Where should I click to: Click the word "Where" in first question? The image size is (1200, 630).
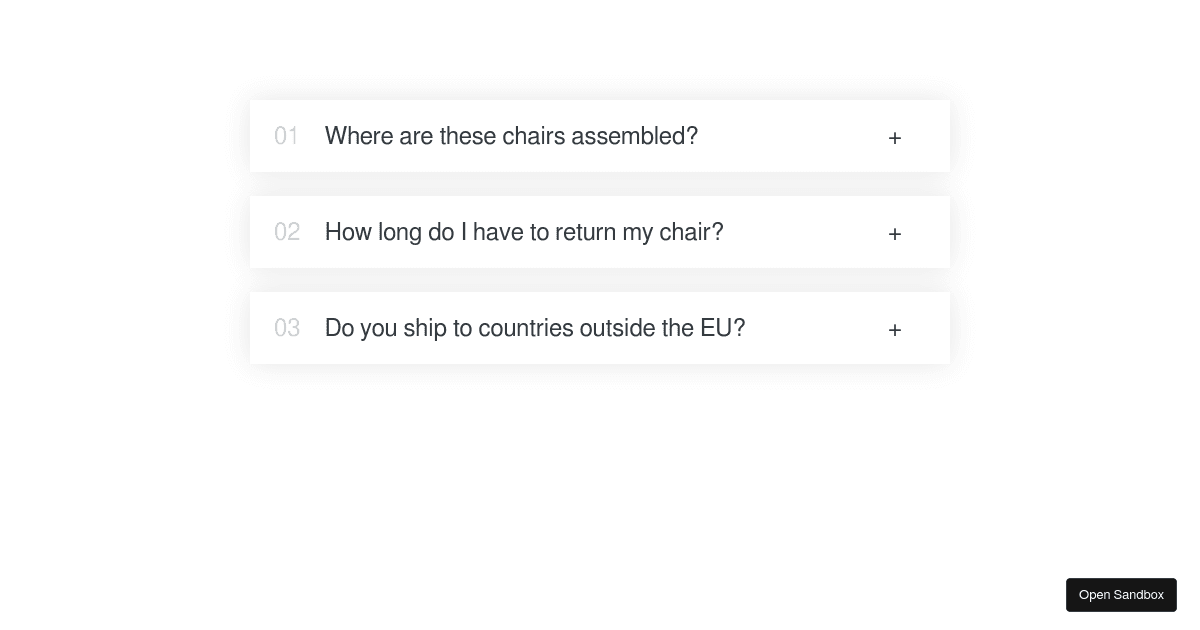[359, 136]
